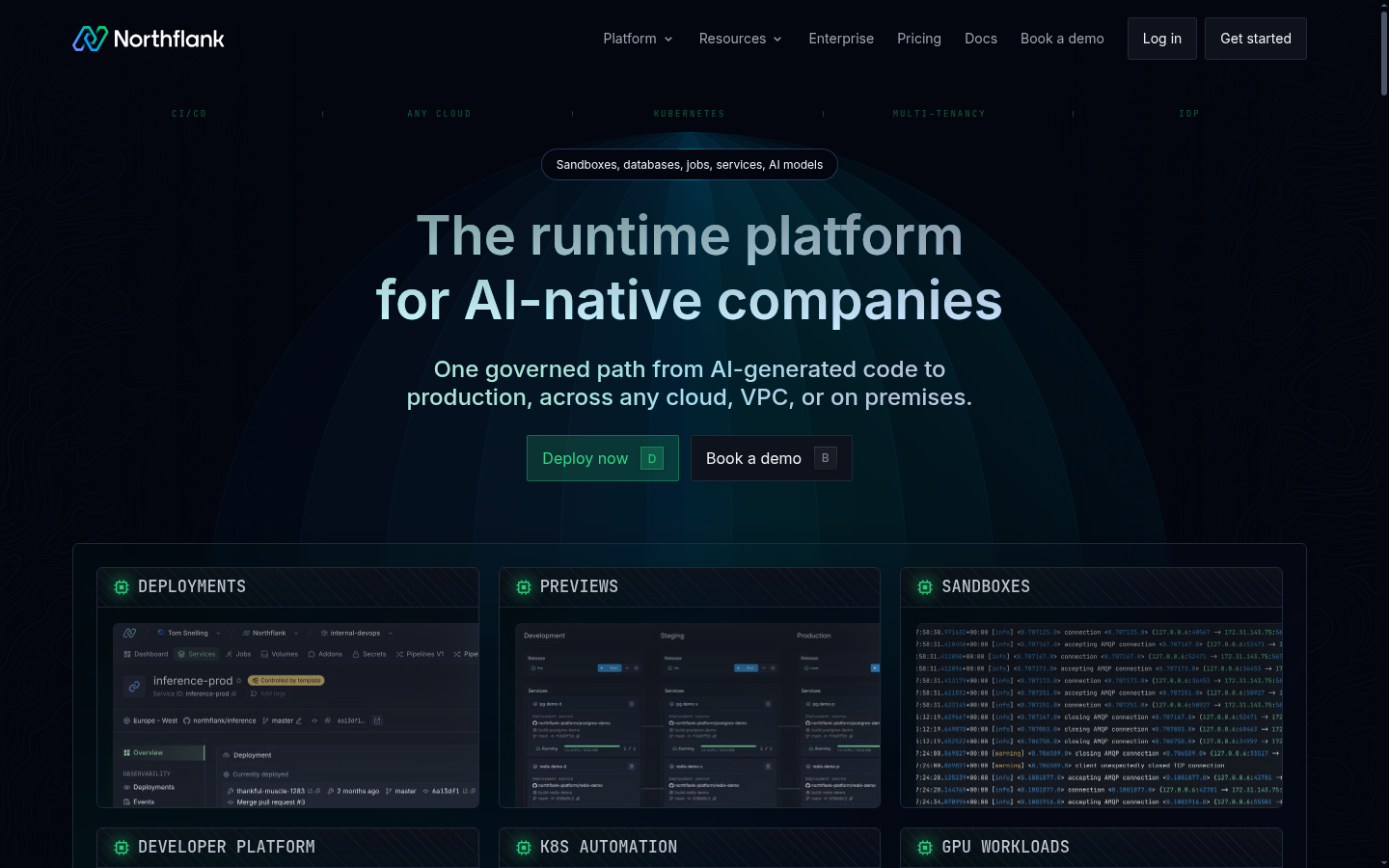The width and height of the screenshot is (1389, 868).
Task: Click the B shortcut key badge
Action: click(x=826, y=458)
